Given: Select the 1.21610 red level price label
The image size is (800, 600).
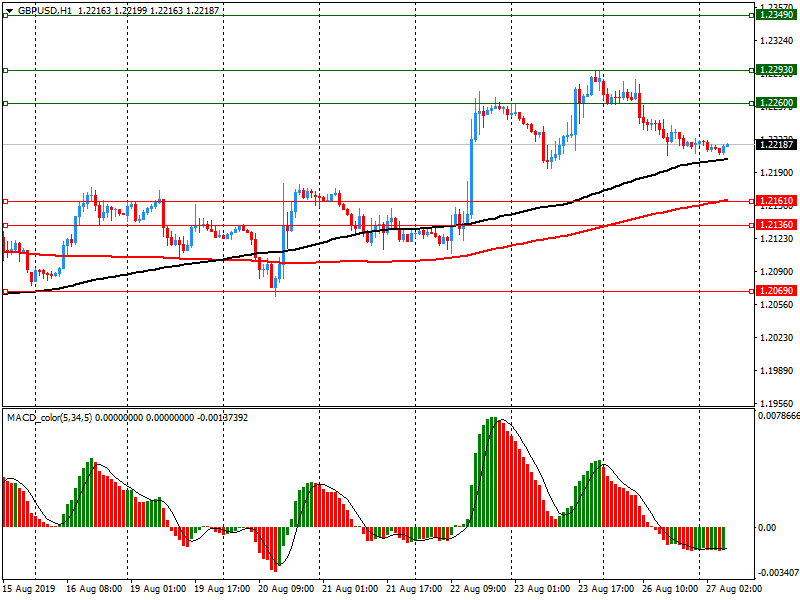Looking at the screenshot, I should click(777, 201).
